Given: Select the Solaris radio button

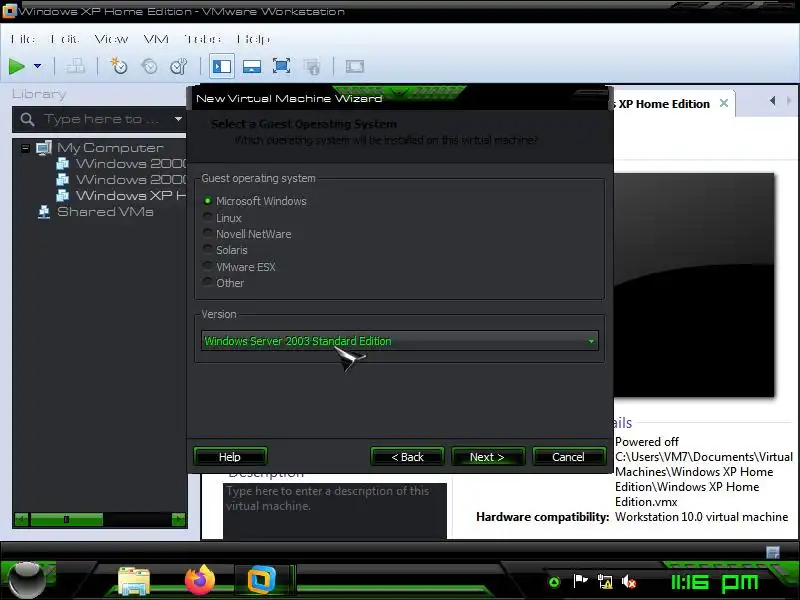Looking at the screenshot, I should click(208, 249).
